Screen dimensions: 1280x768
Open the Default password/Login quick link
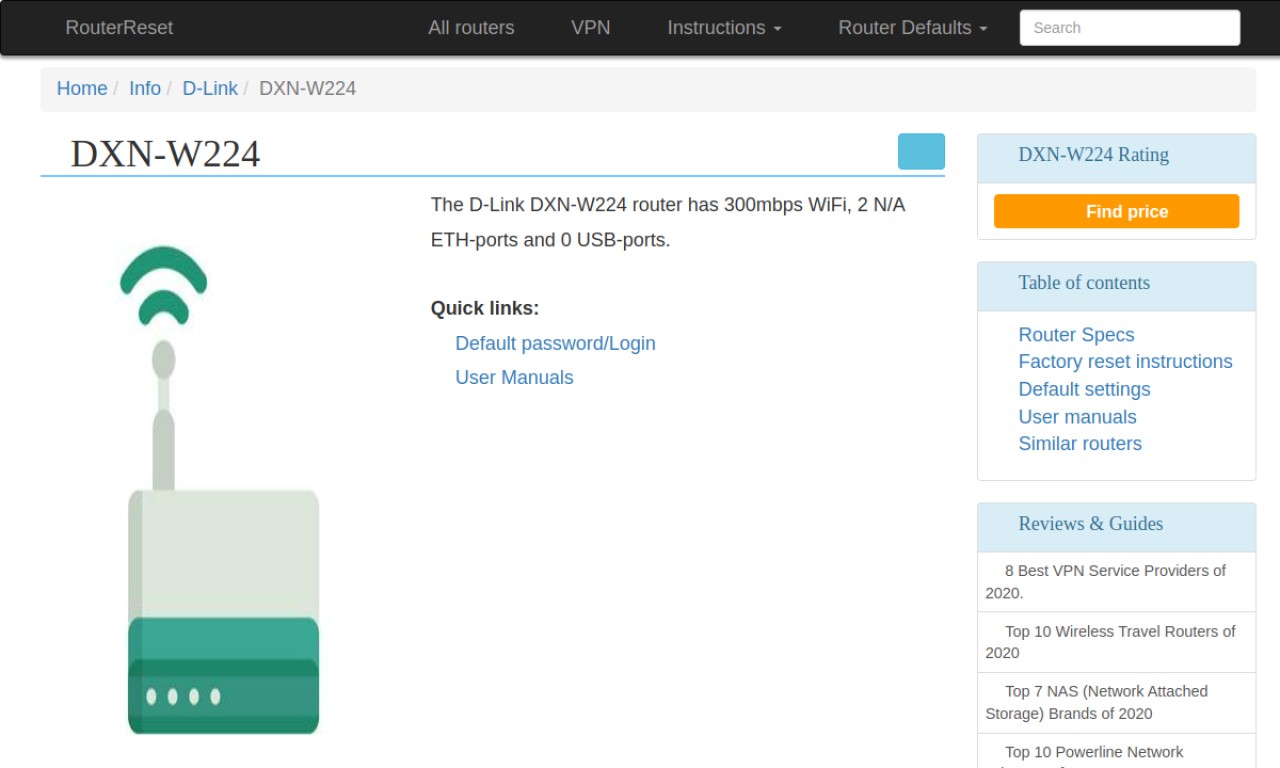click(555, 343)
